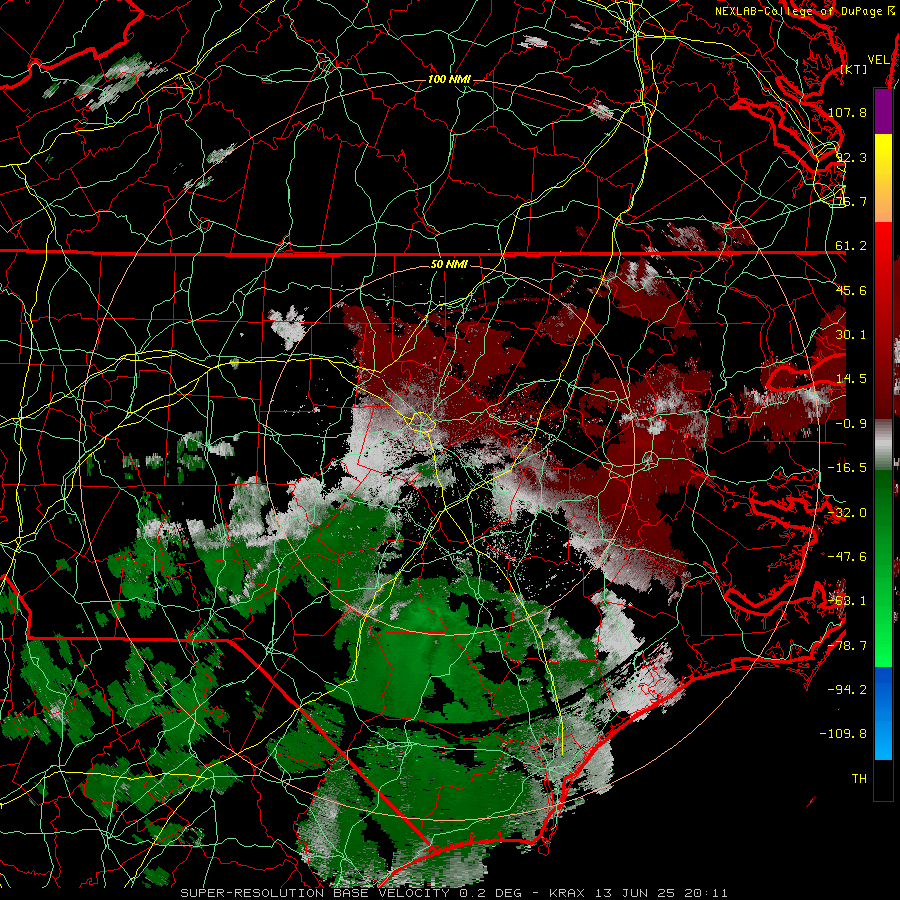This screenshot has height=900, width=900.
Task: Select the -47.6 legend value
Action: (x=847, y=557)
